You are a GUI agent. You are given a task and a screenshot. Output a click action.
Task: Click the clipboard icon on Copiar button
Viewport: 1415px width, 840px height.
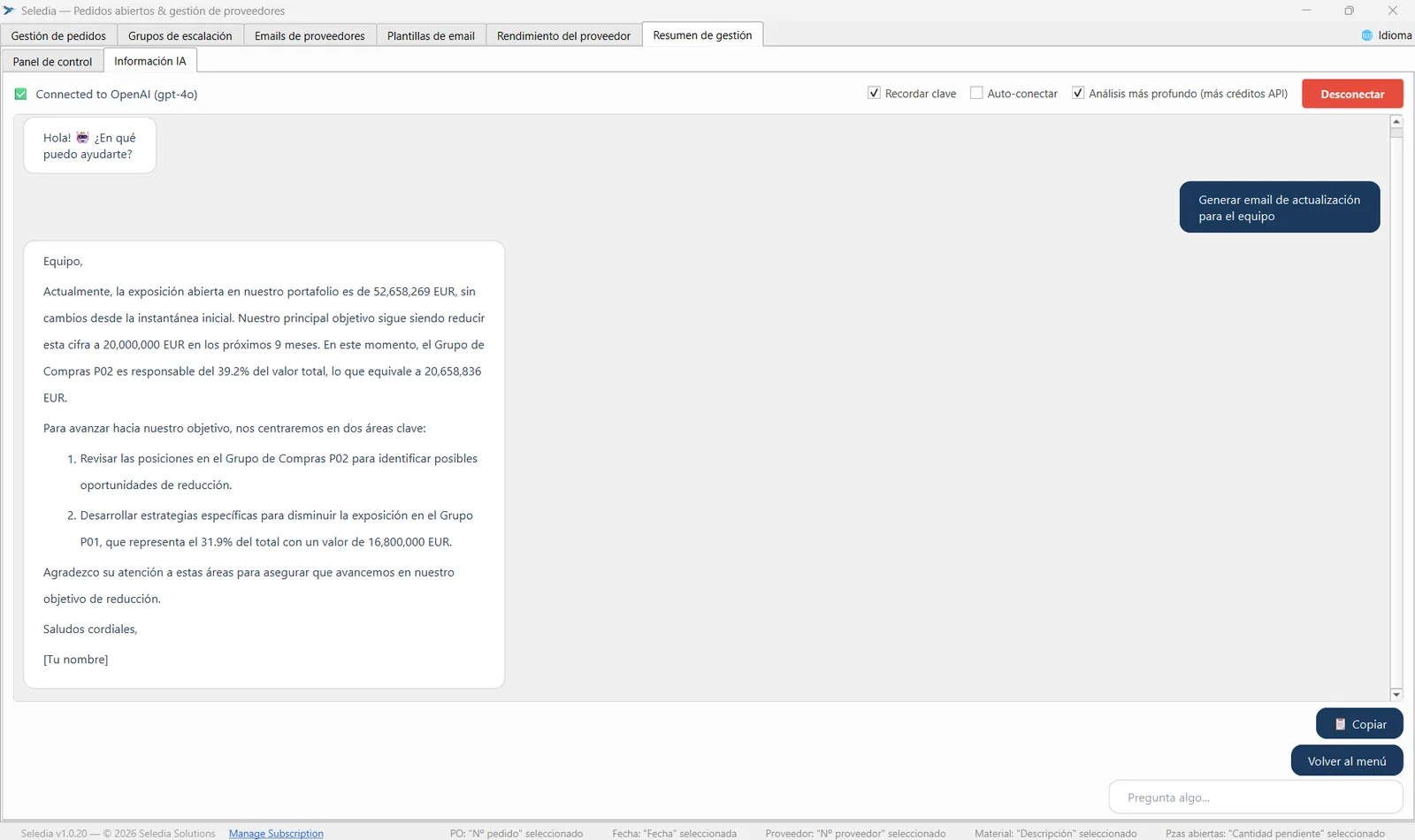point(1340,724)
